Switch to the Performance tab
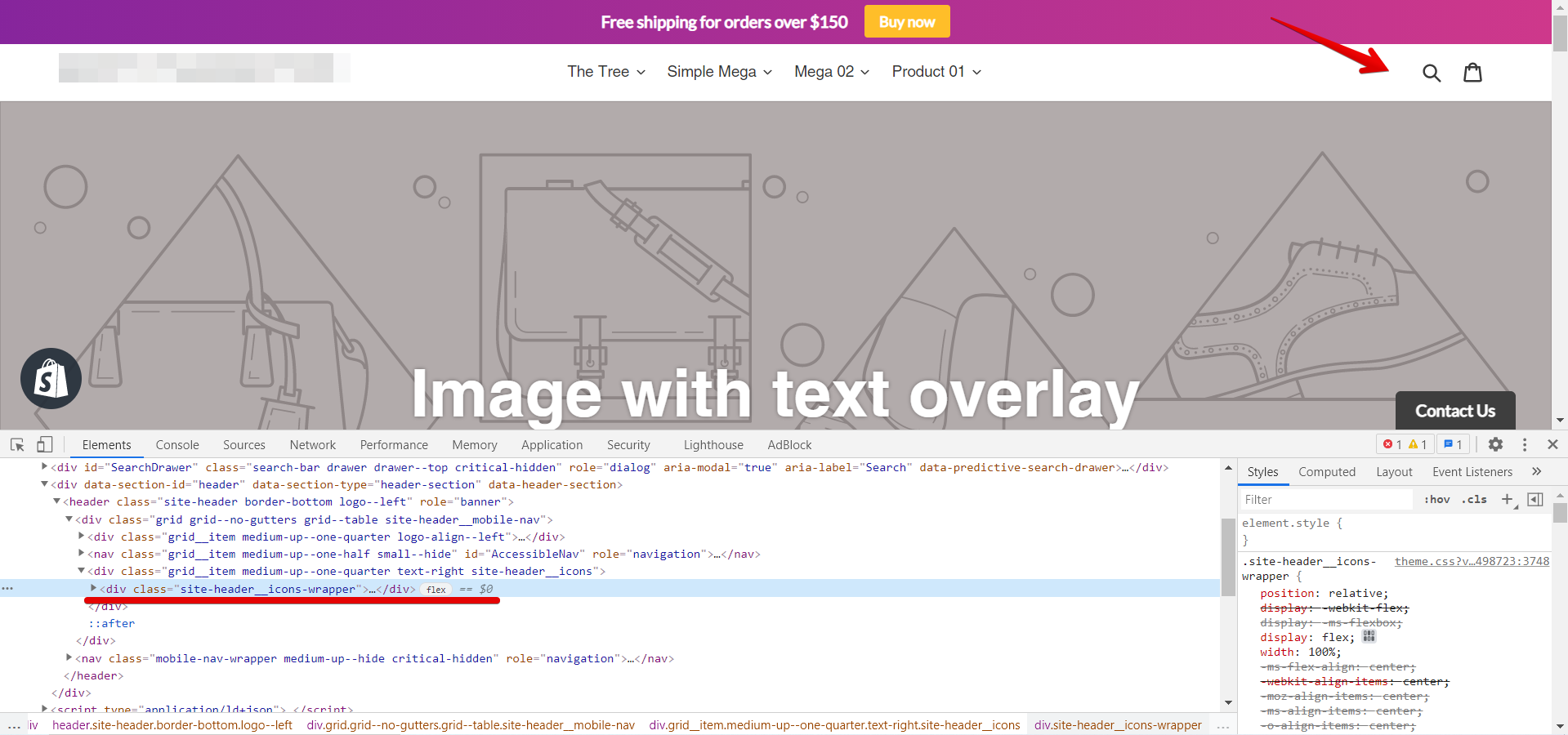This screenshot has width=1568, height=735. click(x=394, y=444)
